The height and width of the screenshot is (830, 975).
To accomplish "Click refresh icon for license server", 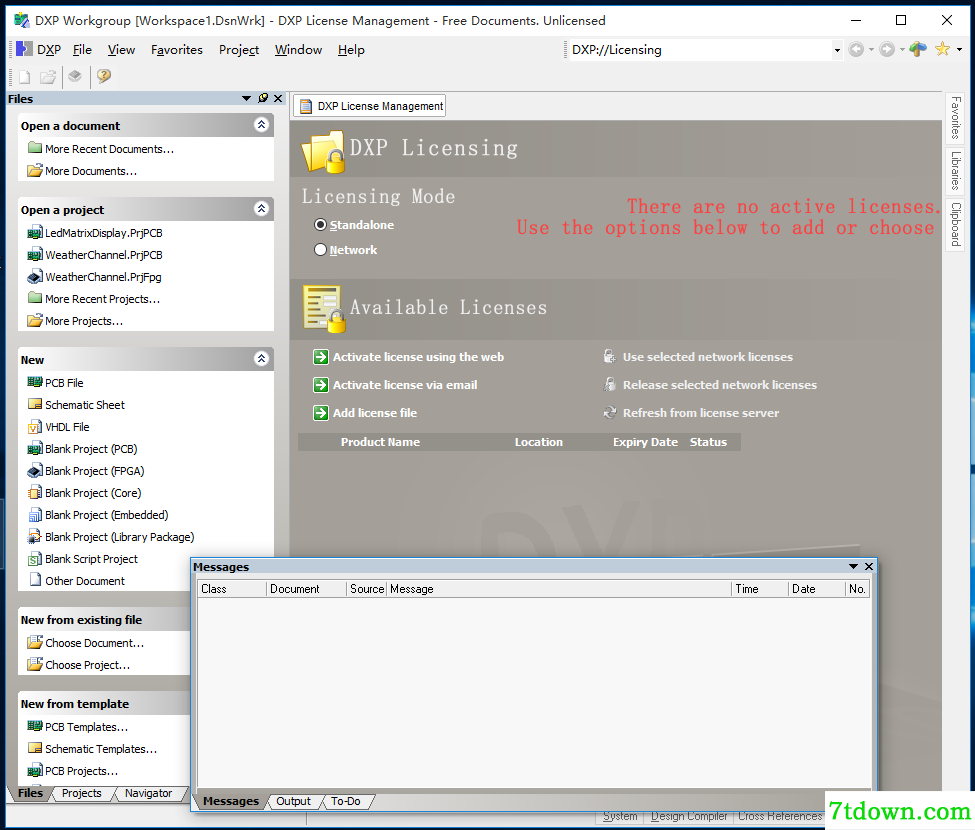I will click(x=610, y=413).
